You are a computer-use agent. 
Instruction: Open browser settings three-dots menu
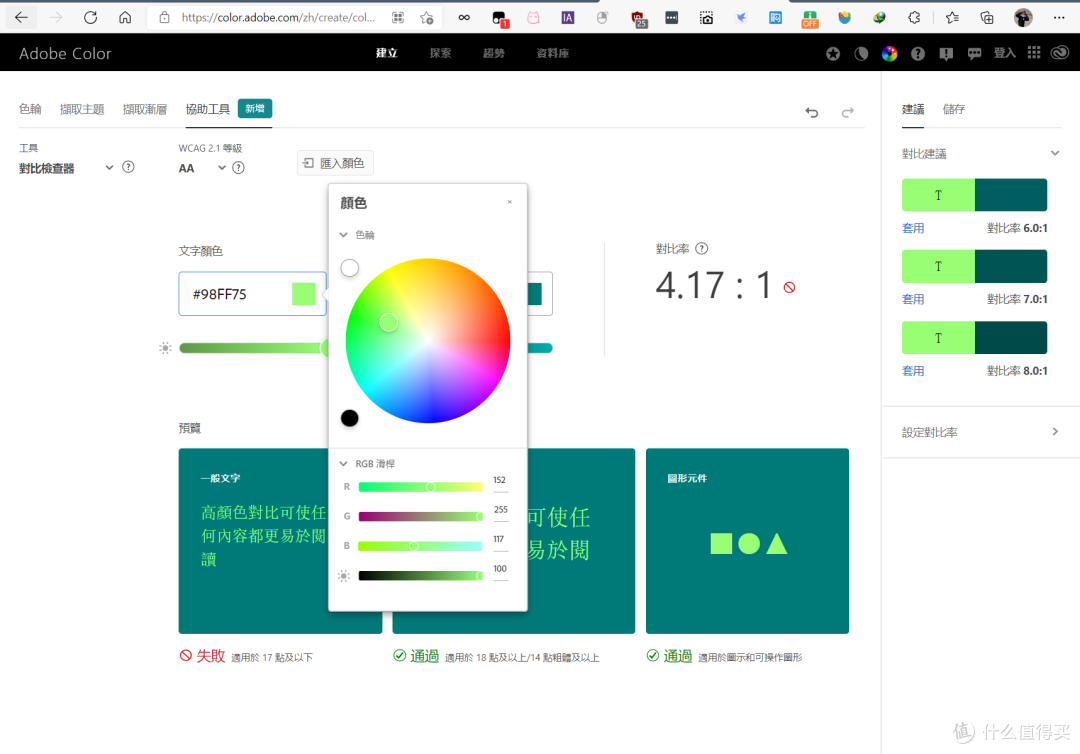tap(1059, 17)
